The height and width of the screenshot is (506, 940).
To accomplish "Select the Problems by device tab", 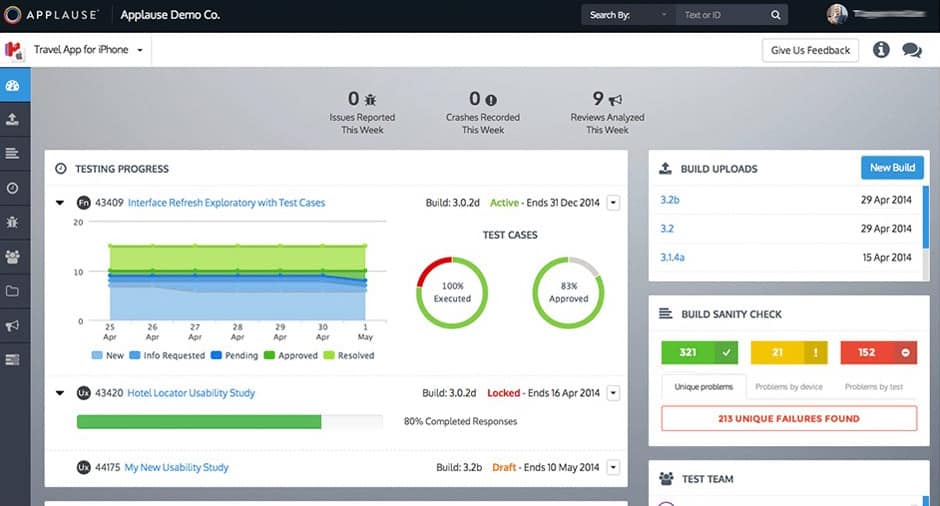I will [x=789, y=387].
